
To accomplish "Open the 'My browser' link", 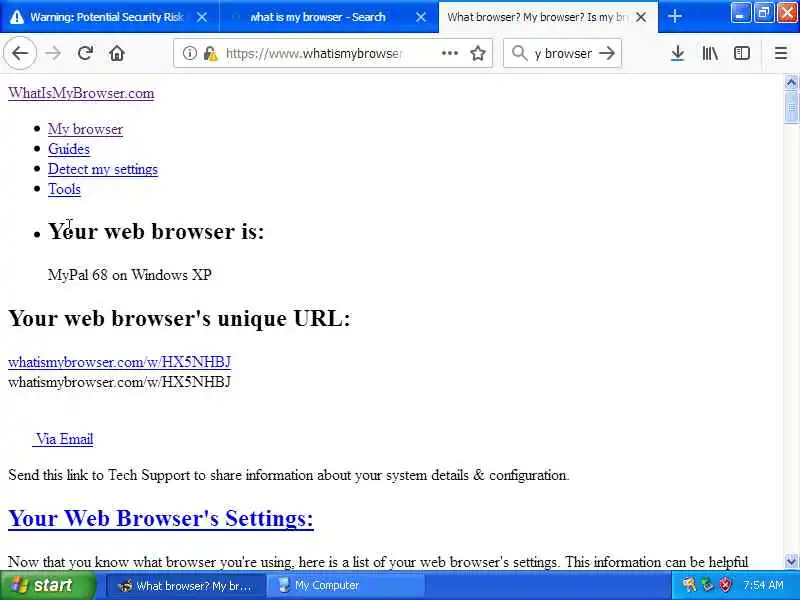I will point(85,129).
